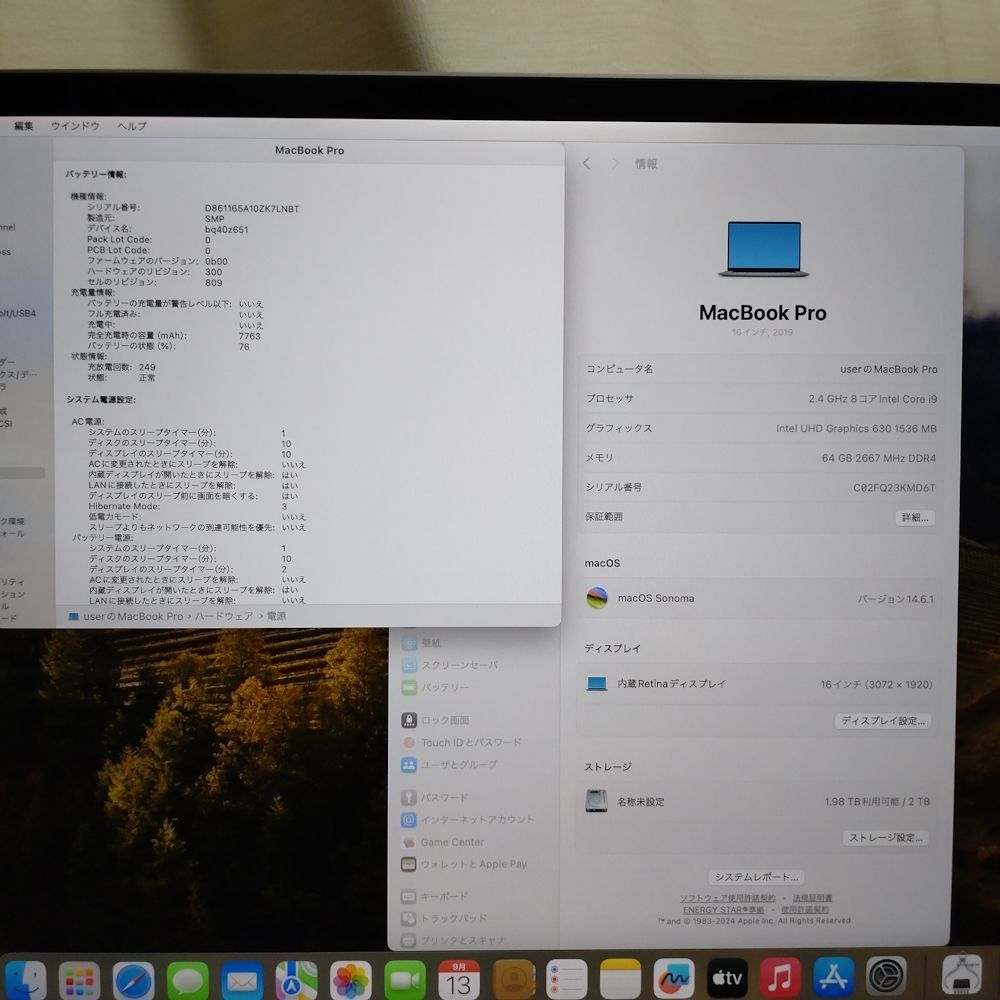Open the 編集 menu

(24, 126)
